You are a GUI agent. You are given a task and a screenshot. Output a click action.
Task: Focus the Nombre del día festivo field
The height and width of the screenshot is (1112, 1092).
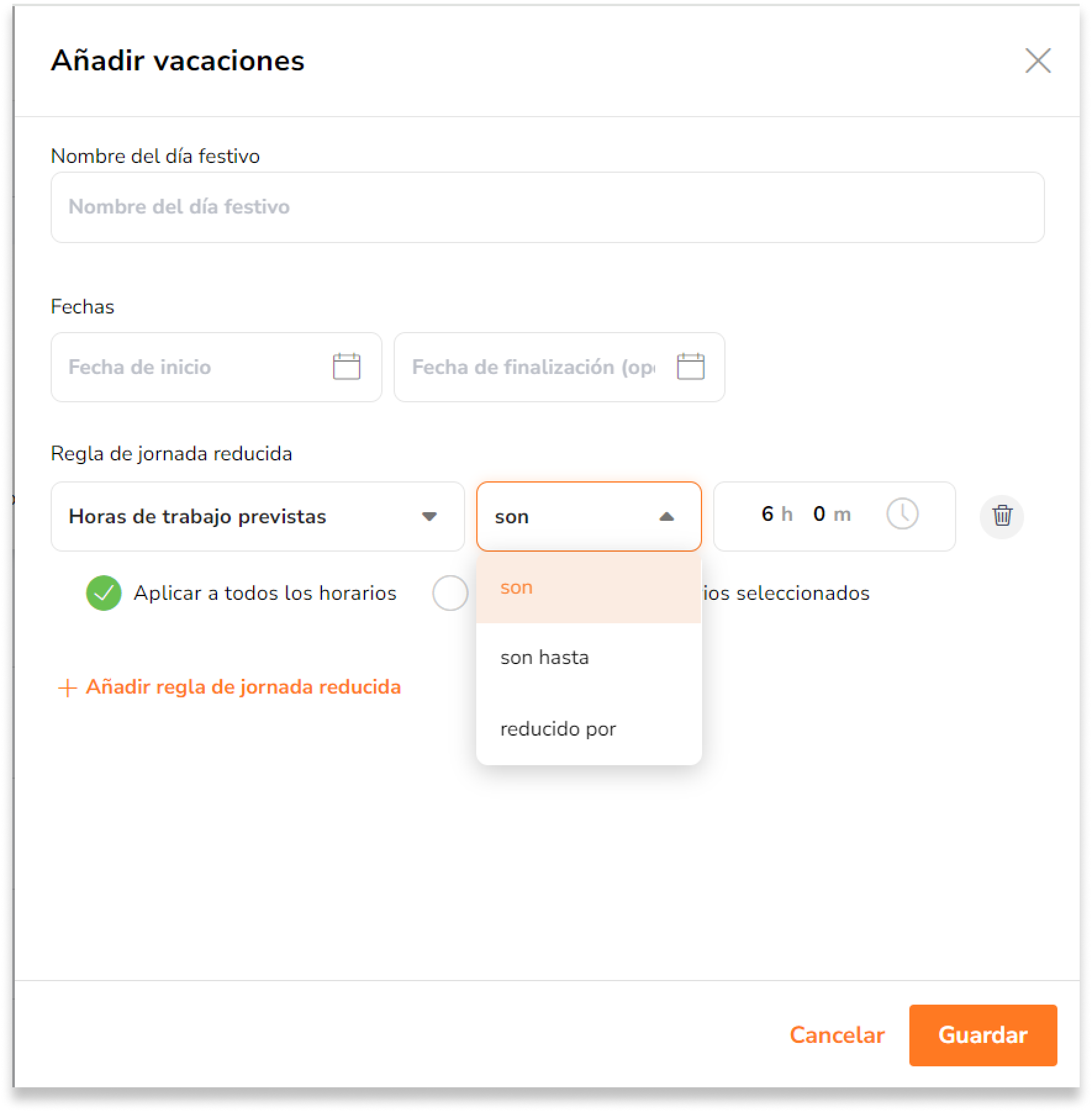coord(547,207)
